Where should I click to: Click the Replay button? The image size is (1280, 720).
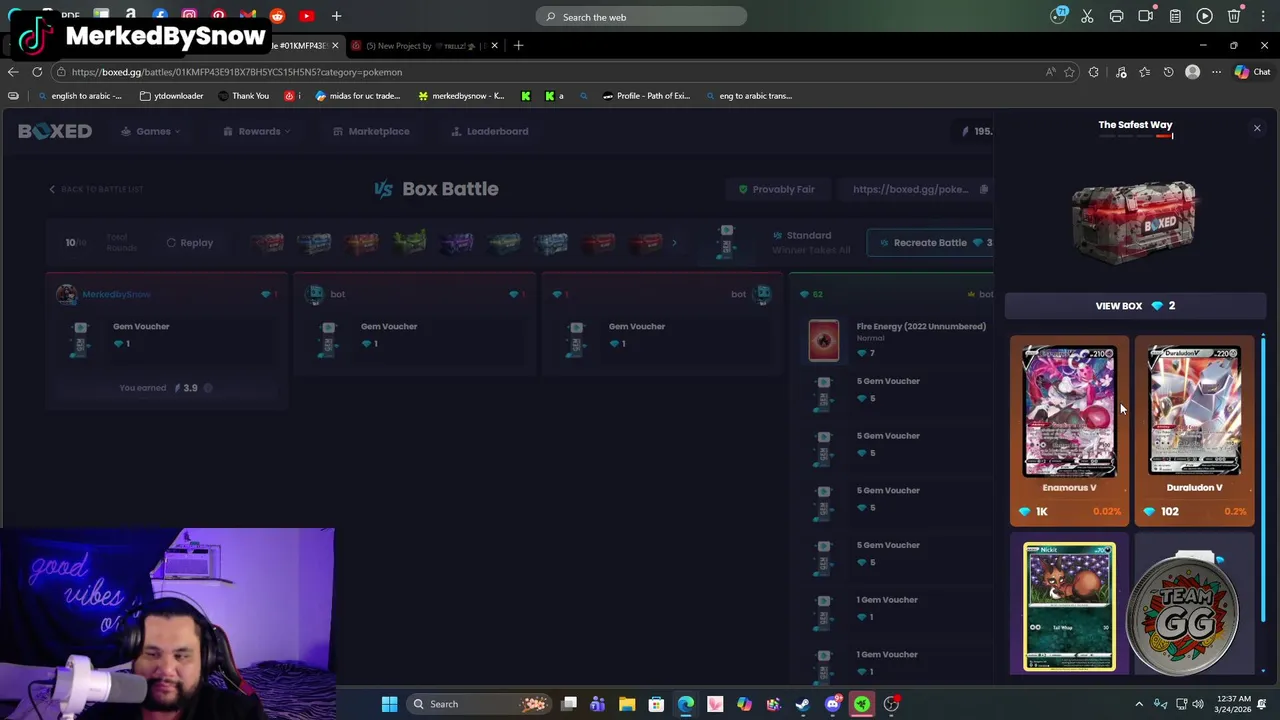(189, 242)
